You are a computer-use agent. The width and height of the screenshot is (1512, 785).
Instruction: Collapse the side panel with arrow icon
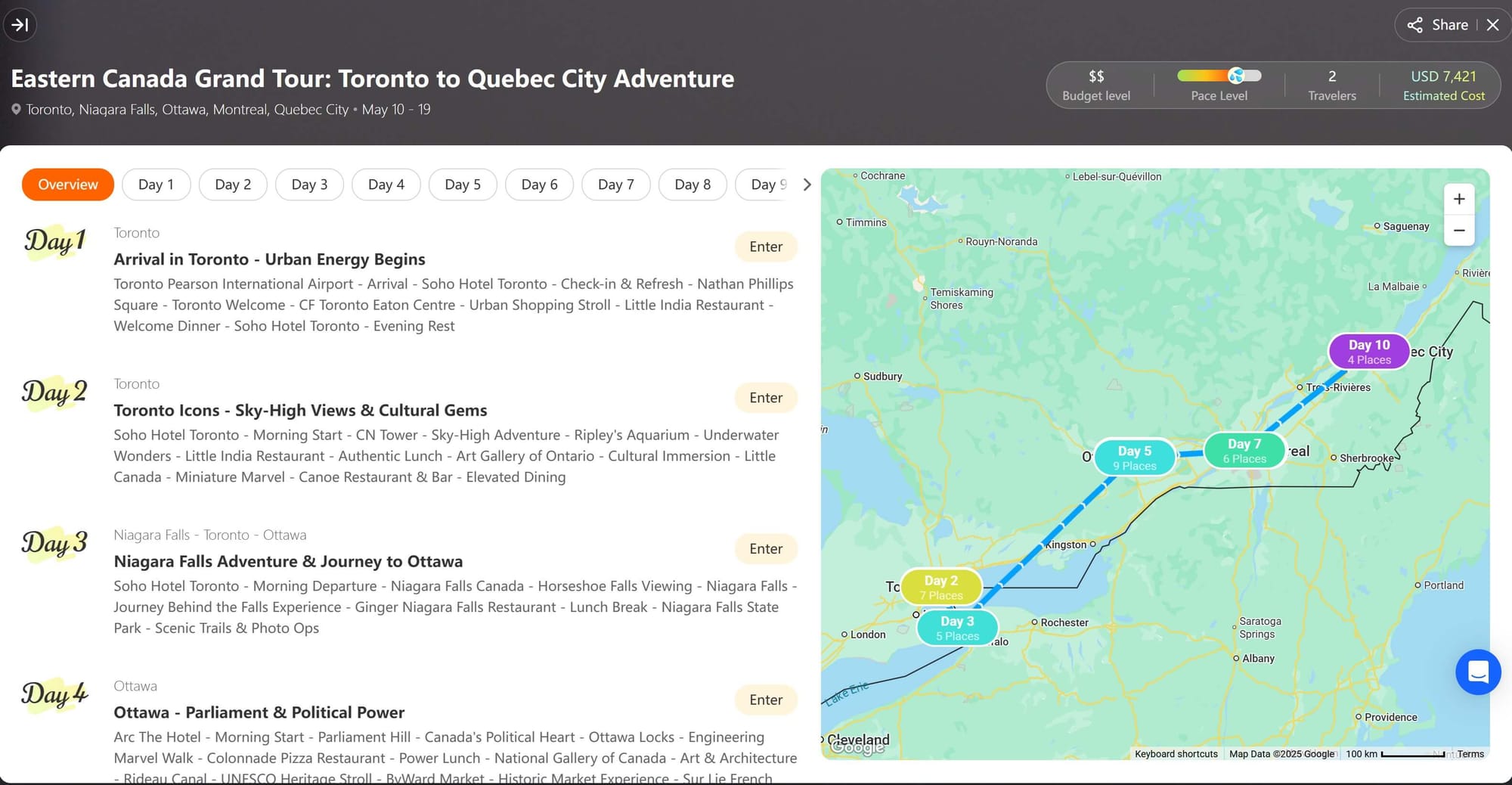click(20, 25)
